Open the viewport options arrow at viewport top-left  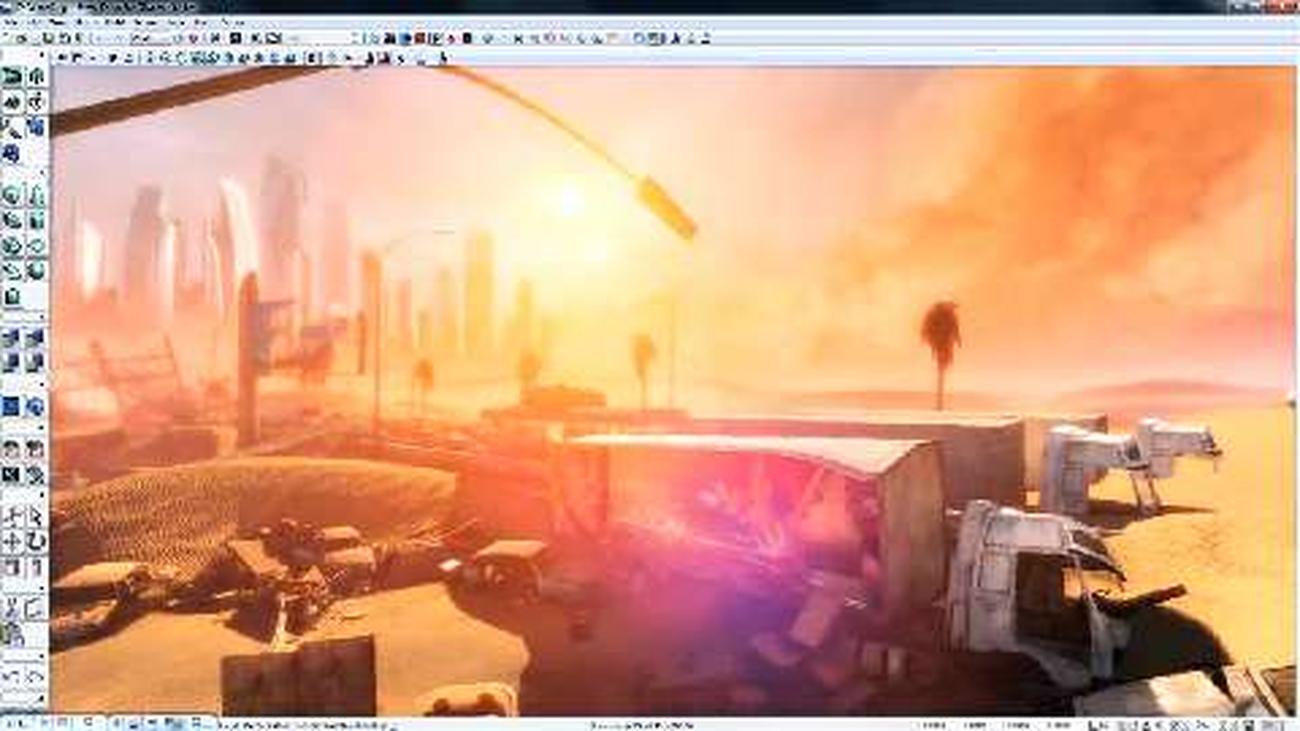(60, 58)
